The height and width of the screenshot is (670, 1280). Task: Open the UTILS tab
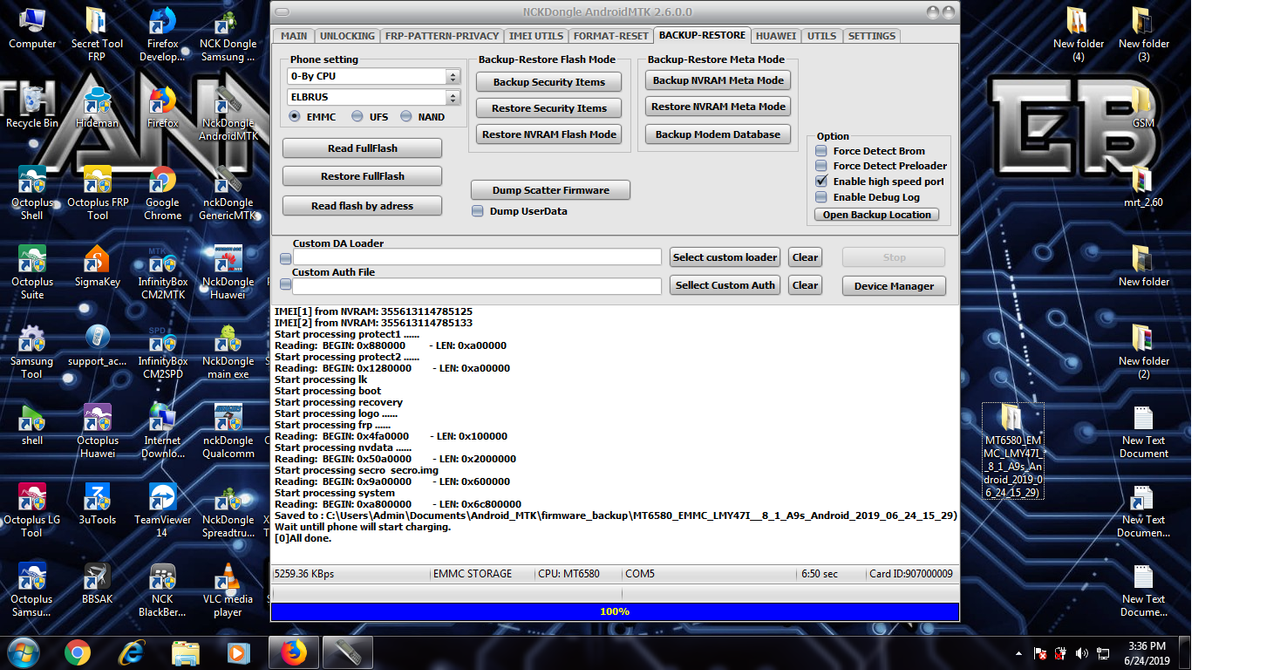coord(822,36)
